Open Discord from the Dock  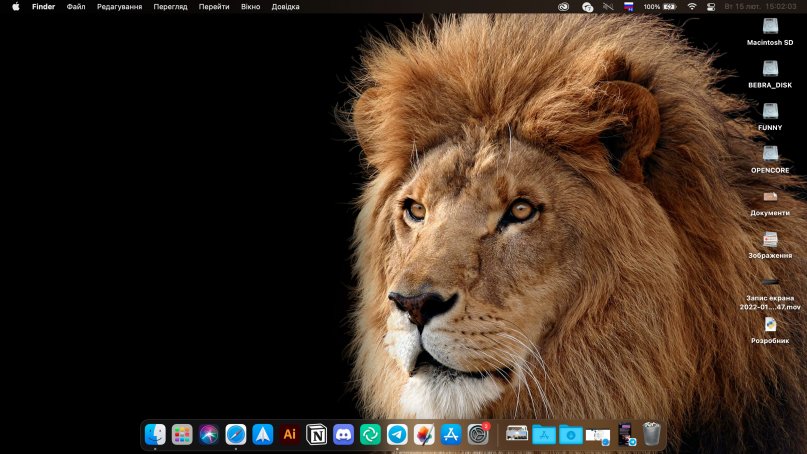[x=344, y=434]
